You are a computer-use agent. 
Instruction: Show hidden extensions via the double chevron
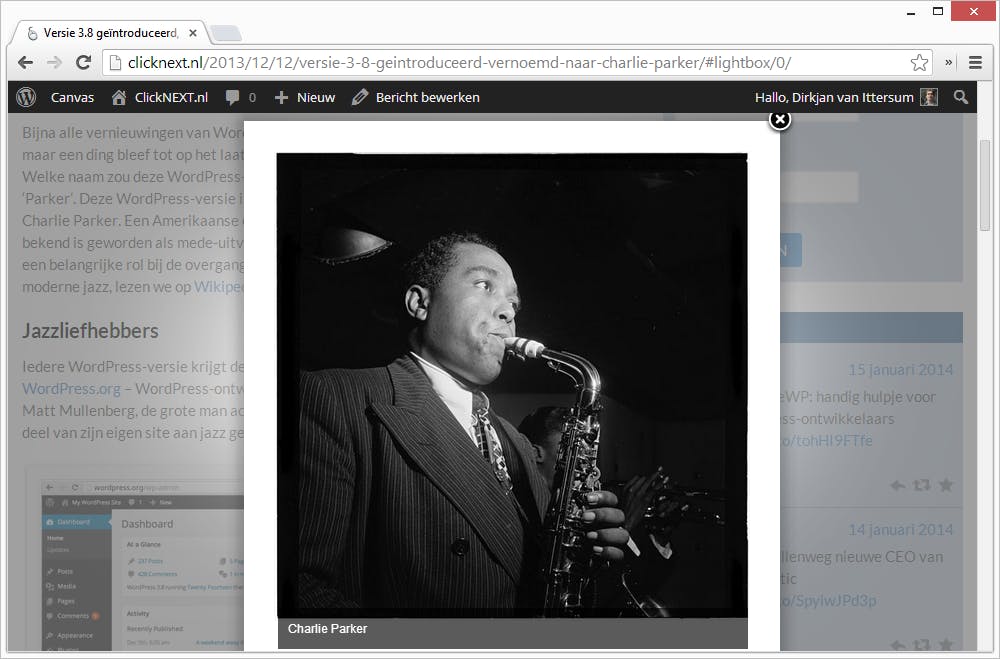click(948, 63)
